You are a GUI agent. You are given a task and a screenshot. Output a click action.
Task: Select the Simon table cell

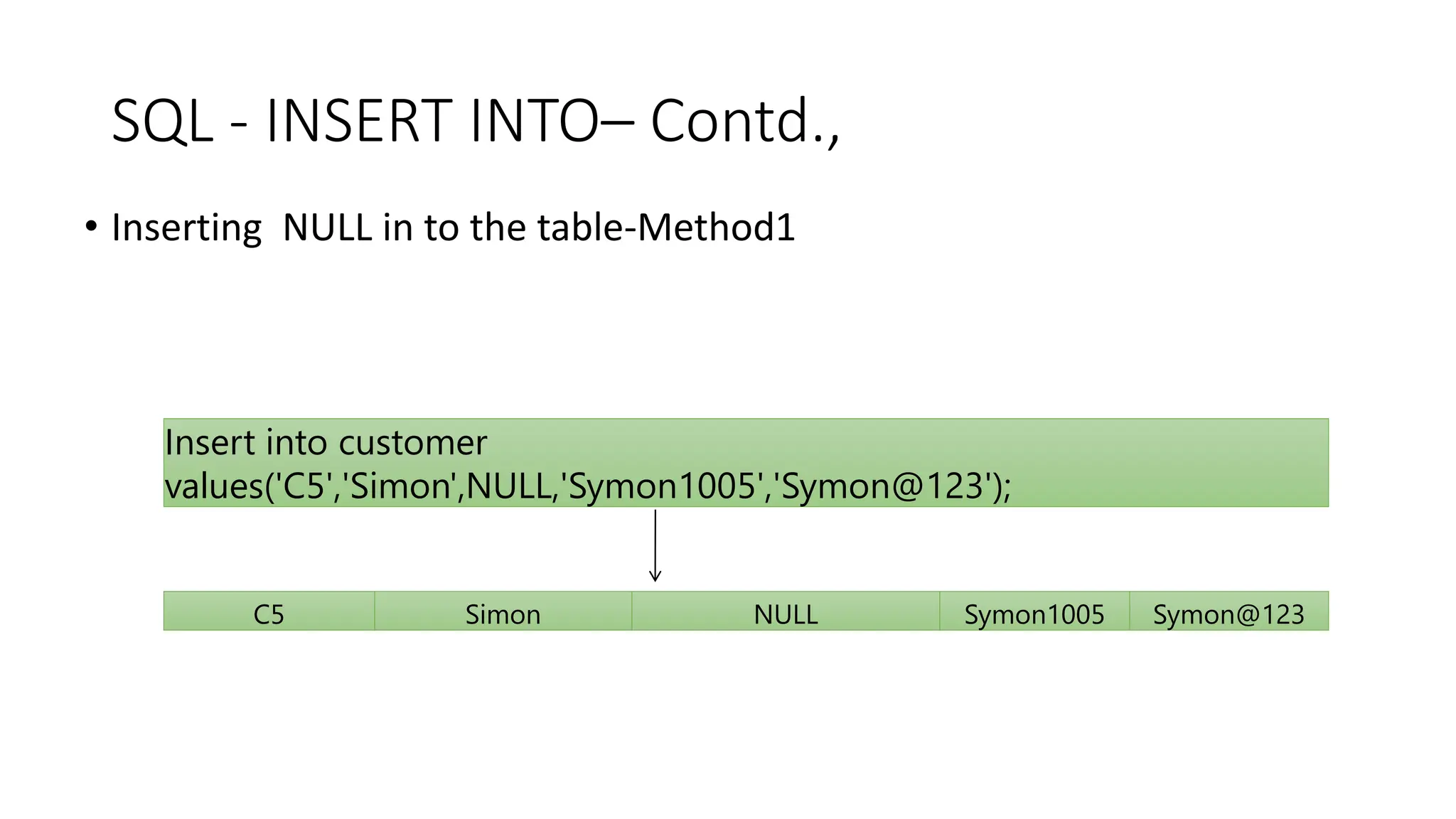(503, 614)
